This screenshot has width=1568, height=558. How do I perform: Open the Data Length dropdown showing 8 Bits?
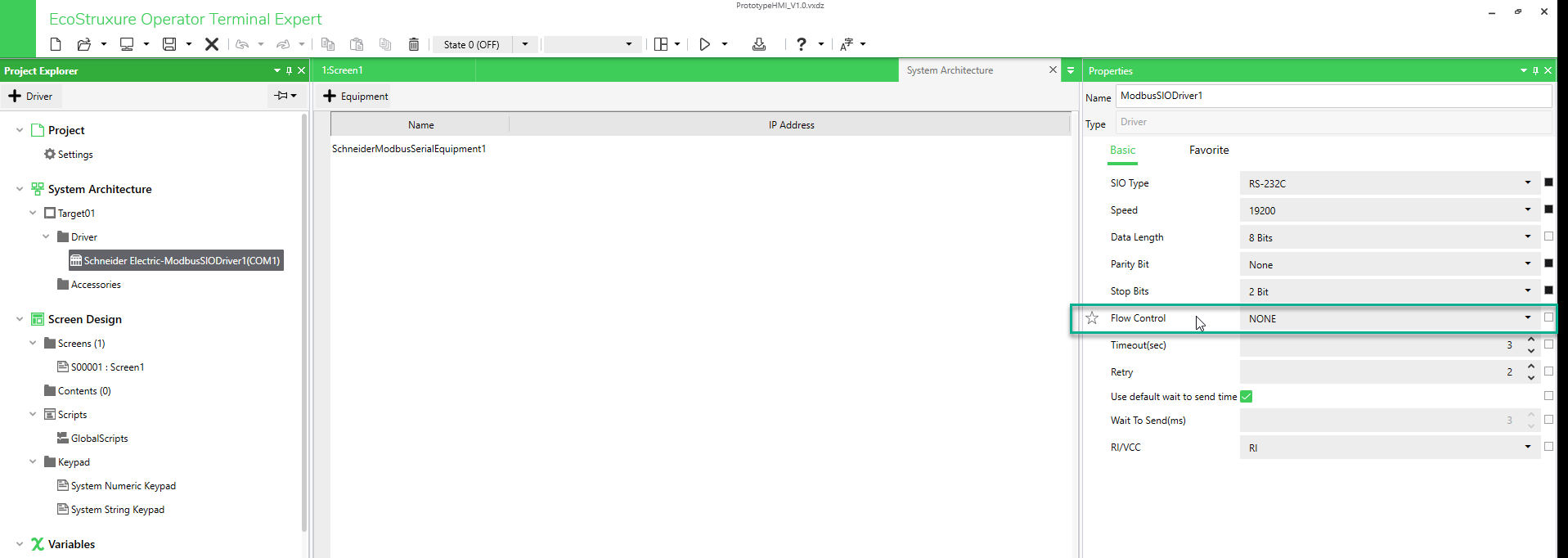click(x=1390, y=237)
